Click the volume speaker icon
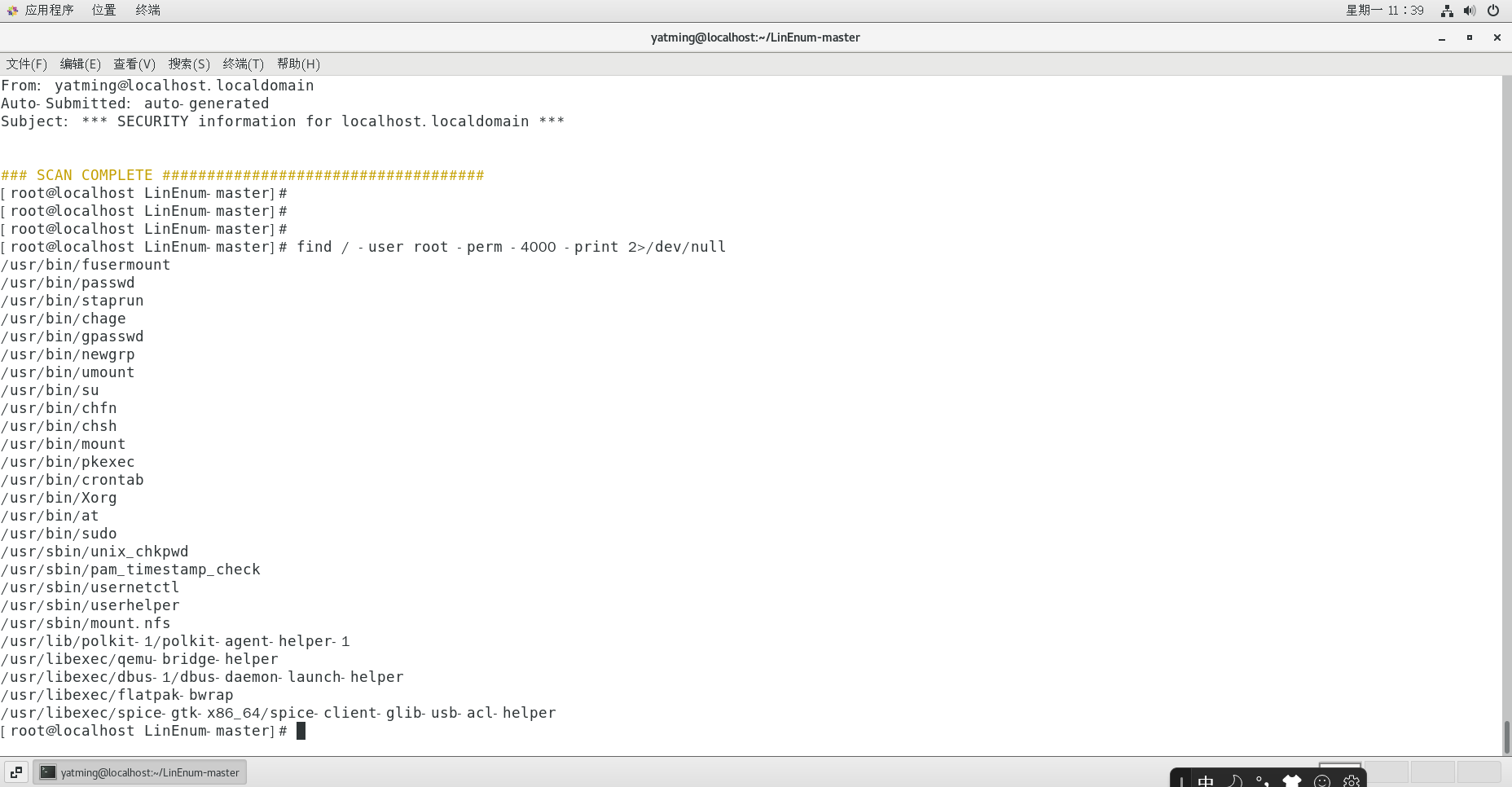 click(1469, 11)
